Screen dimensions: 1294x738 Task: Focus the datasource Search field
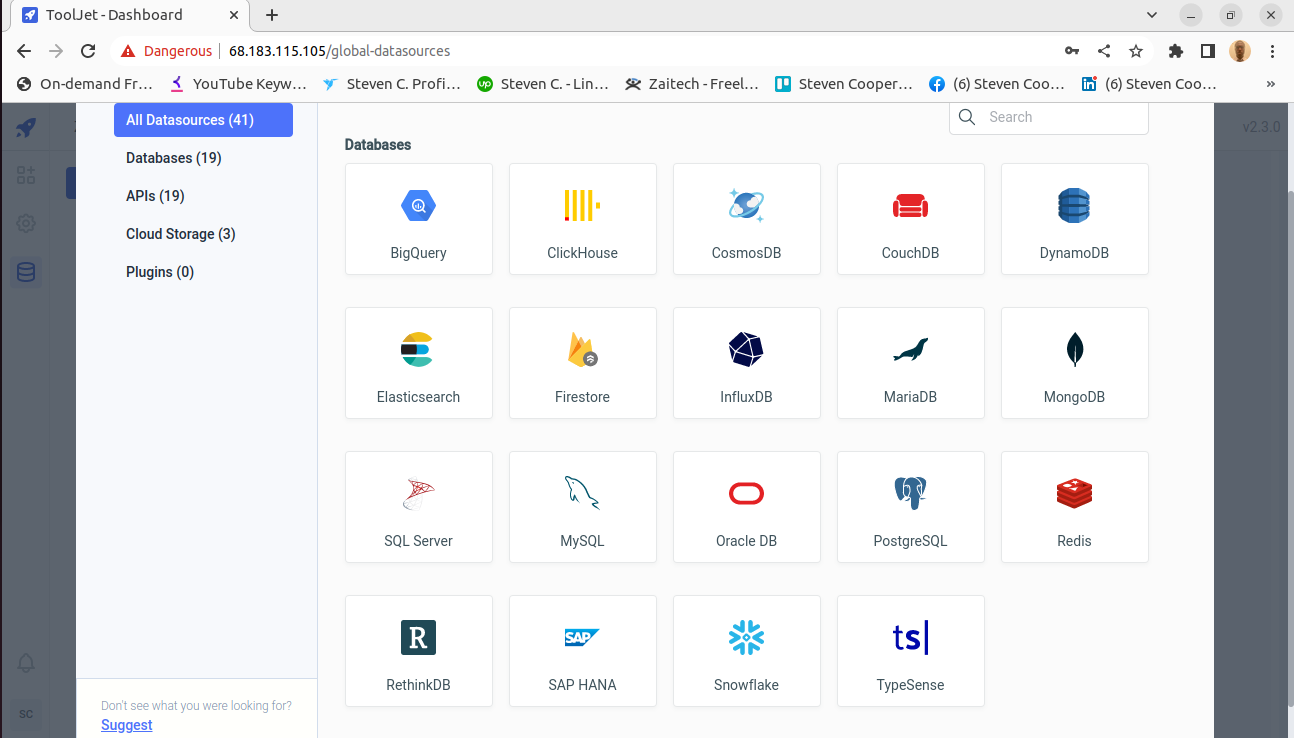(x=1048, y=117)
